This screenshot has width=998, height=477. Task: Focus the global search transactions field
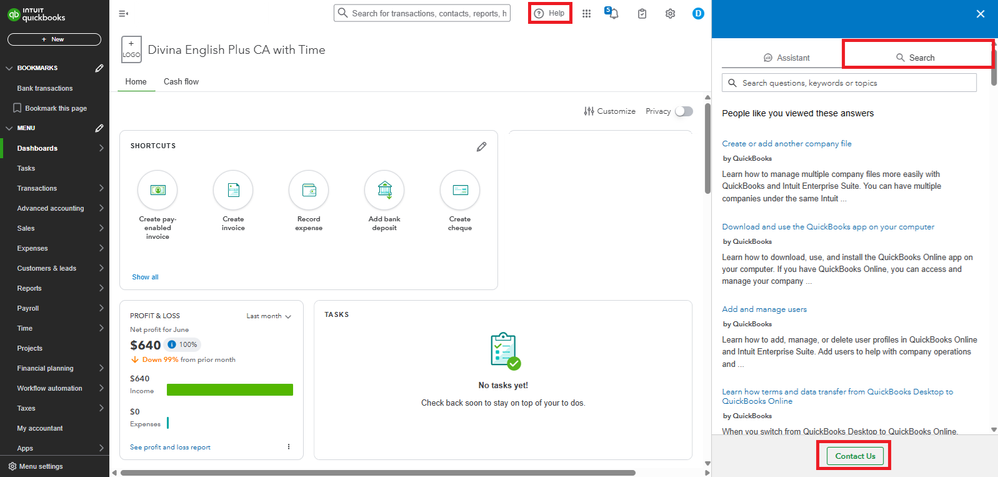(x=422, y=13)
